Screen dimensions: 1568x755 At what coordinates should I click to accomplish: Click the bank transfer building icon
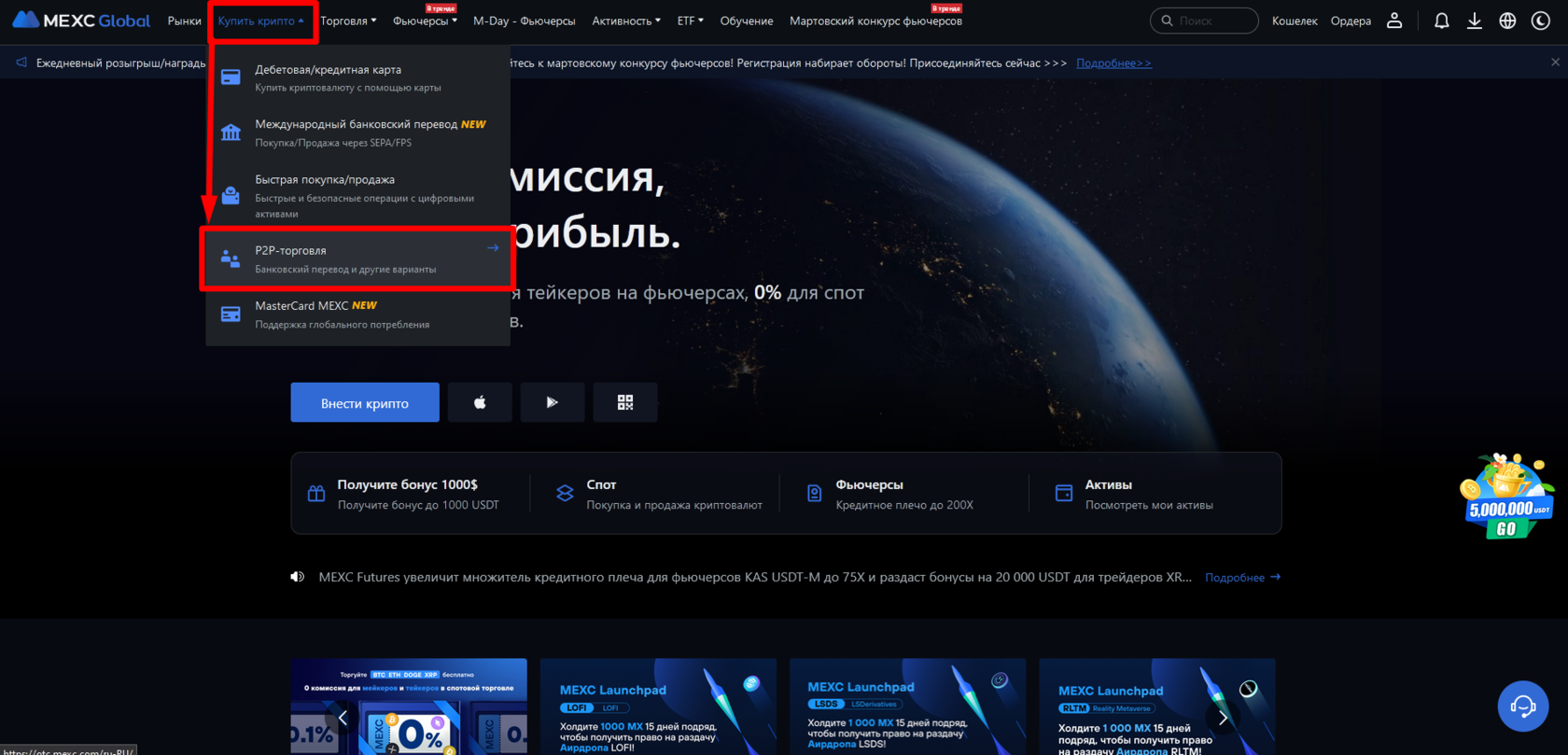231,133
